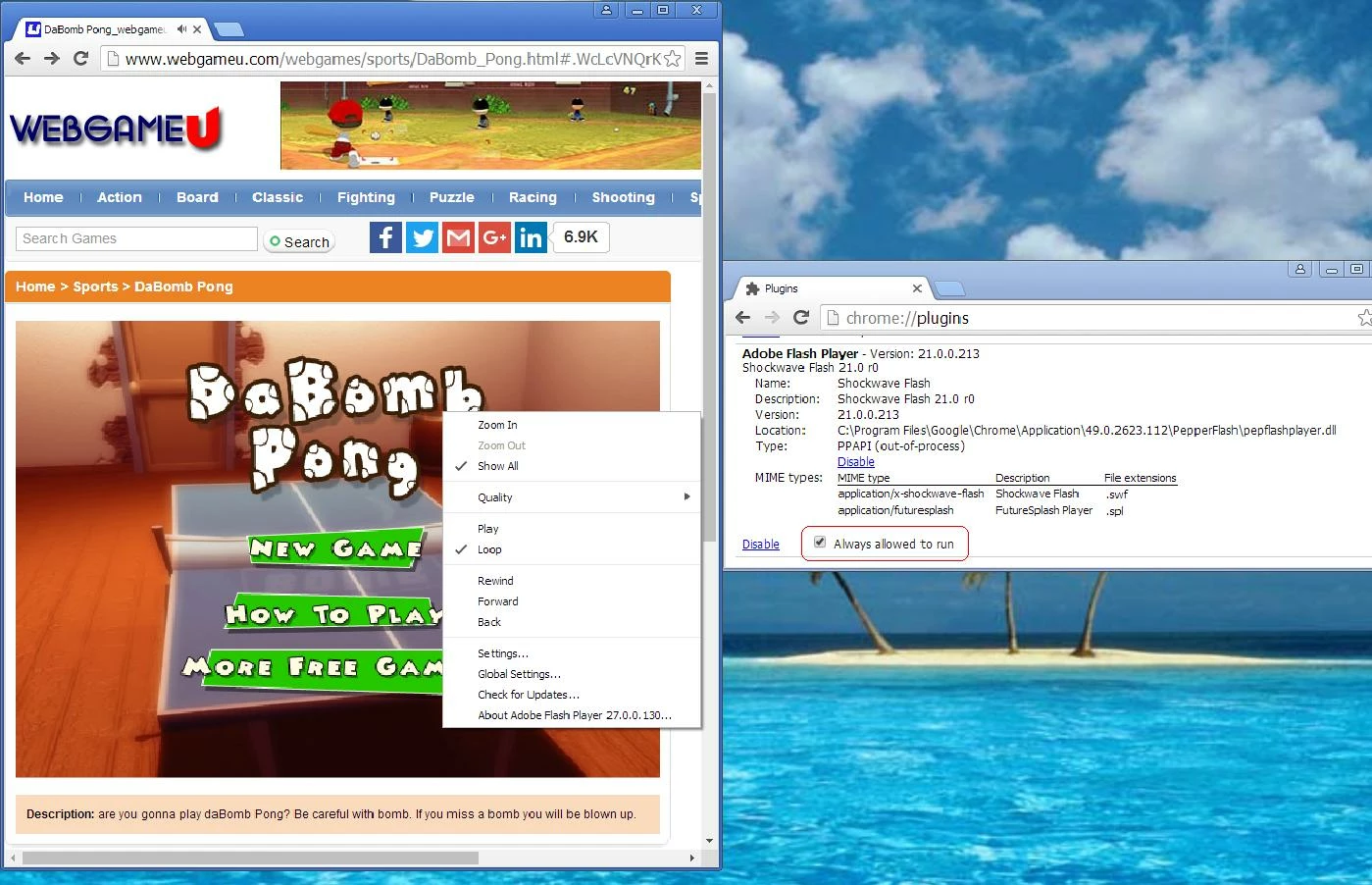Close the DaBomb Pong tab
Screen dimensions: 1372x885
pyautogui.click(x=197, y=29)
